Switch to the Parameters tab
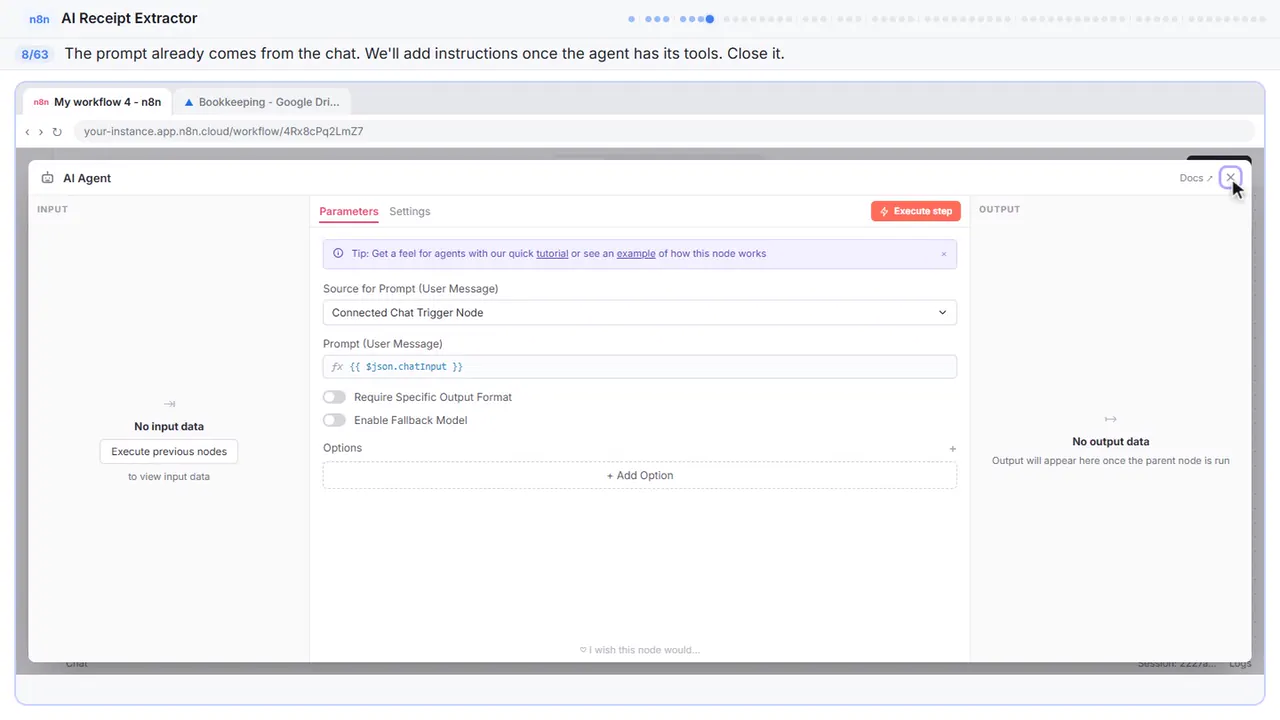Viewport: 1280px width, 720px height. (x=349, y=212)
